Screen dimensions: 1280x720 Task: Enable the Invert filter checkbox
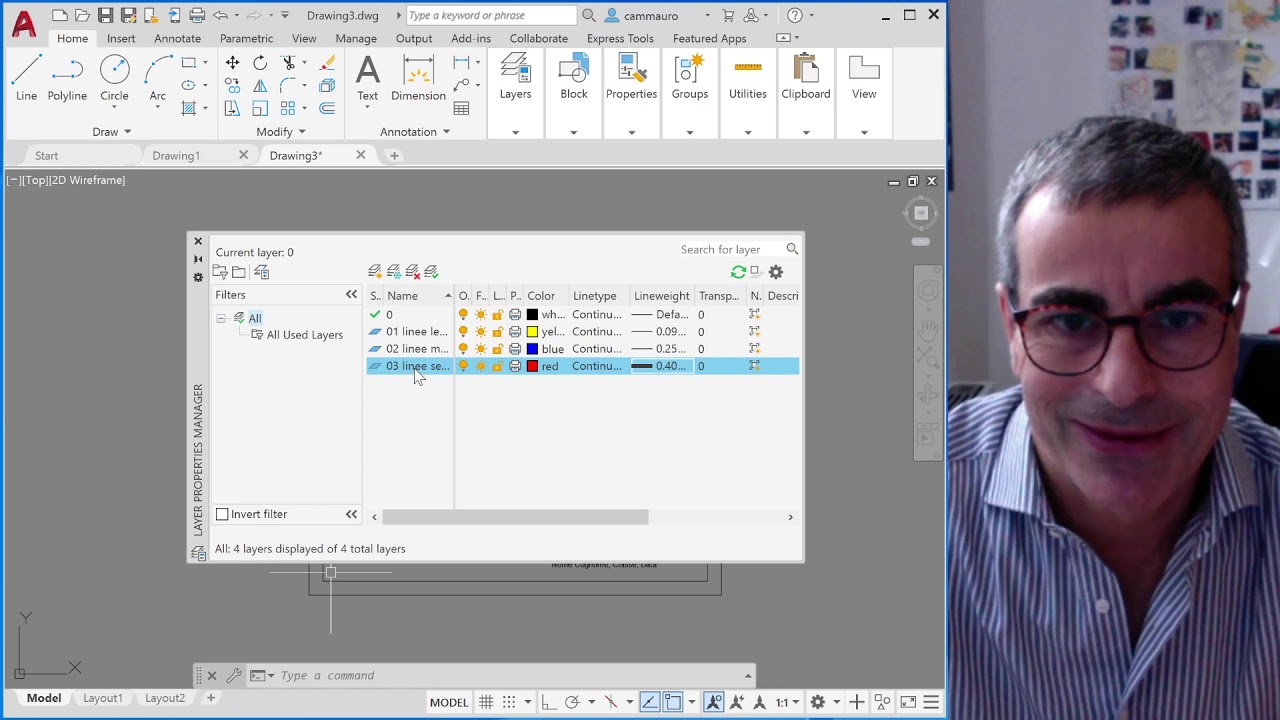pyautogui.click(x=222, y=514)
